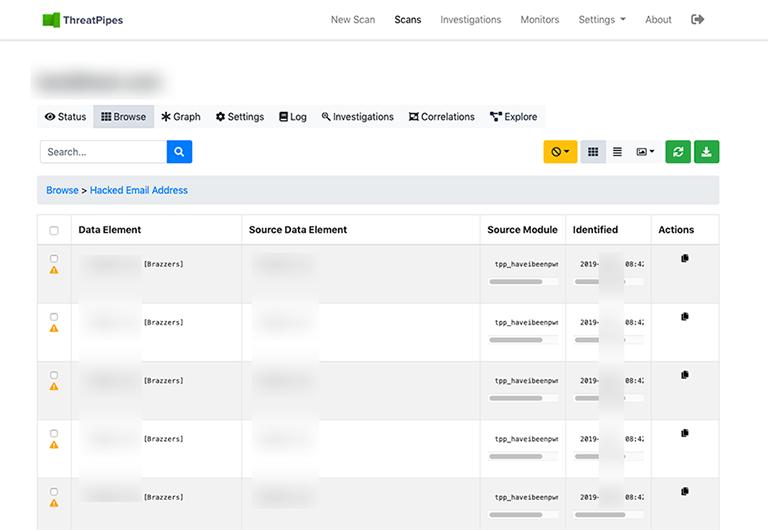Click the Search input field
This screenshot has height=530, width=768.
pos(103,152)
